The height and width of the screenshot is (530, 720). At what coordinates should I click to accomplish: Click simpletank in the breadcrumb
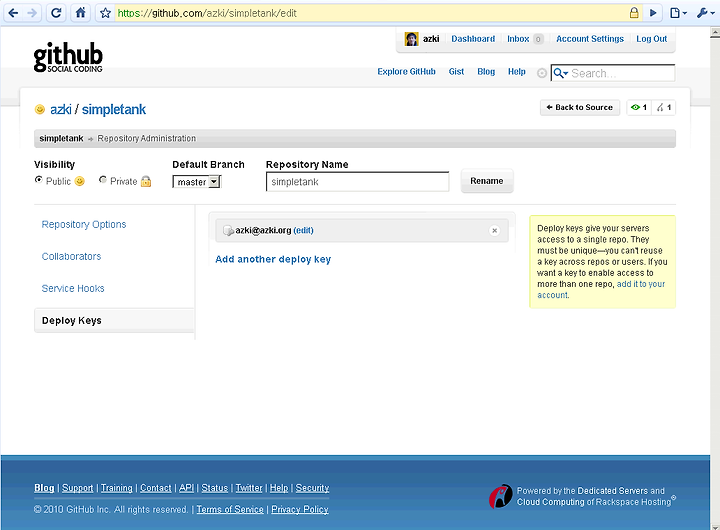click(x=62, y=138)
